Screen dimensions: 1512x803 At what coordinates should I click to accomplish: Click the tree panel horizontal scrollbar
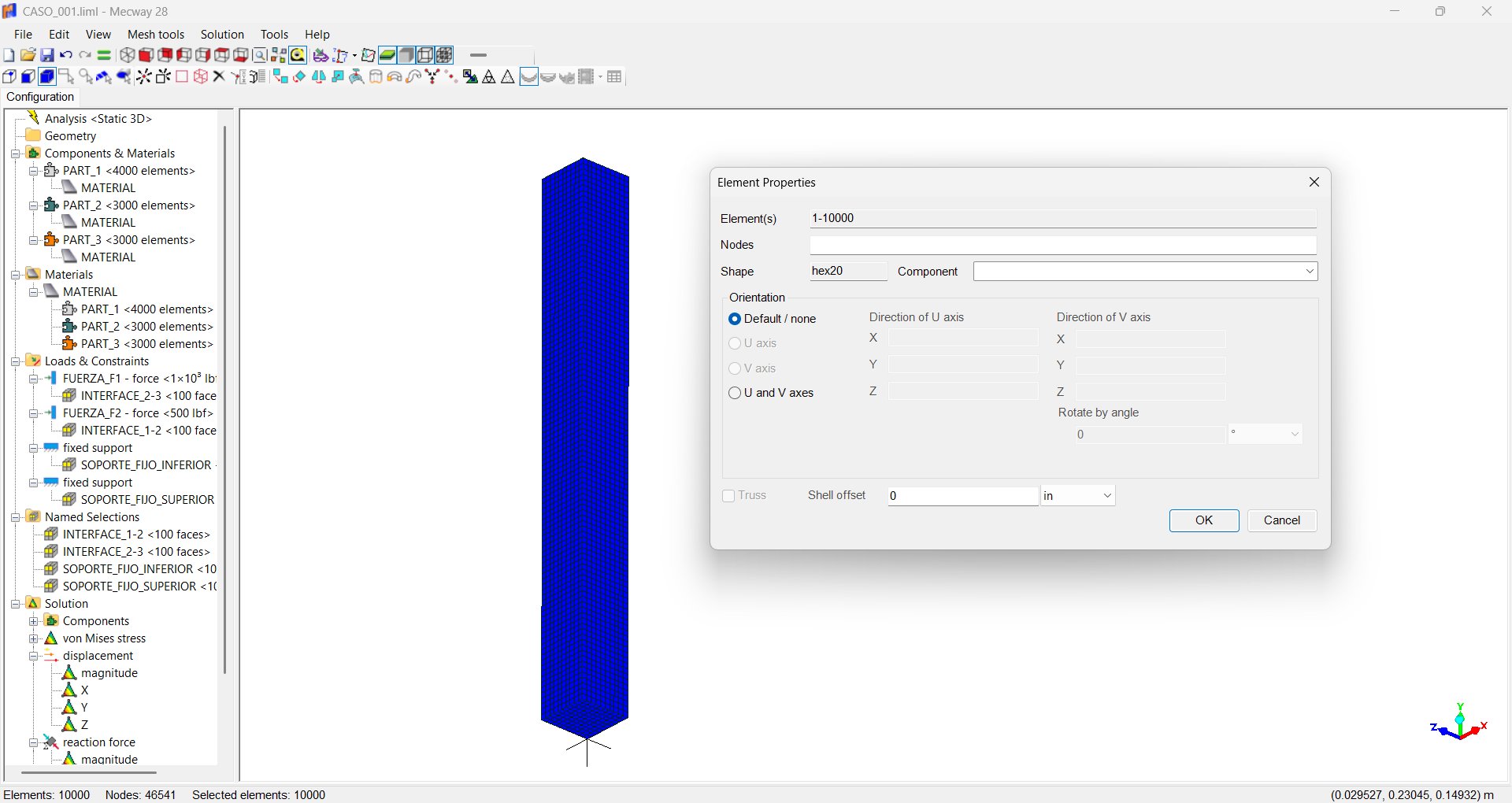pos(88,772)
